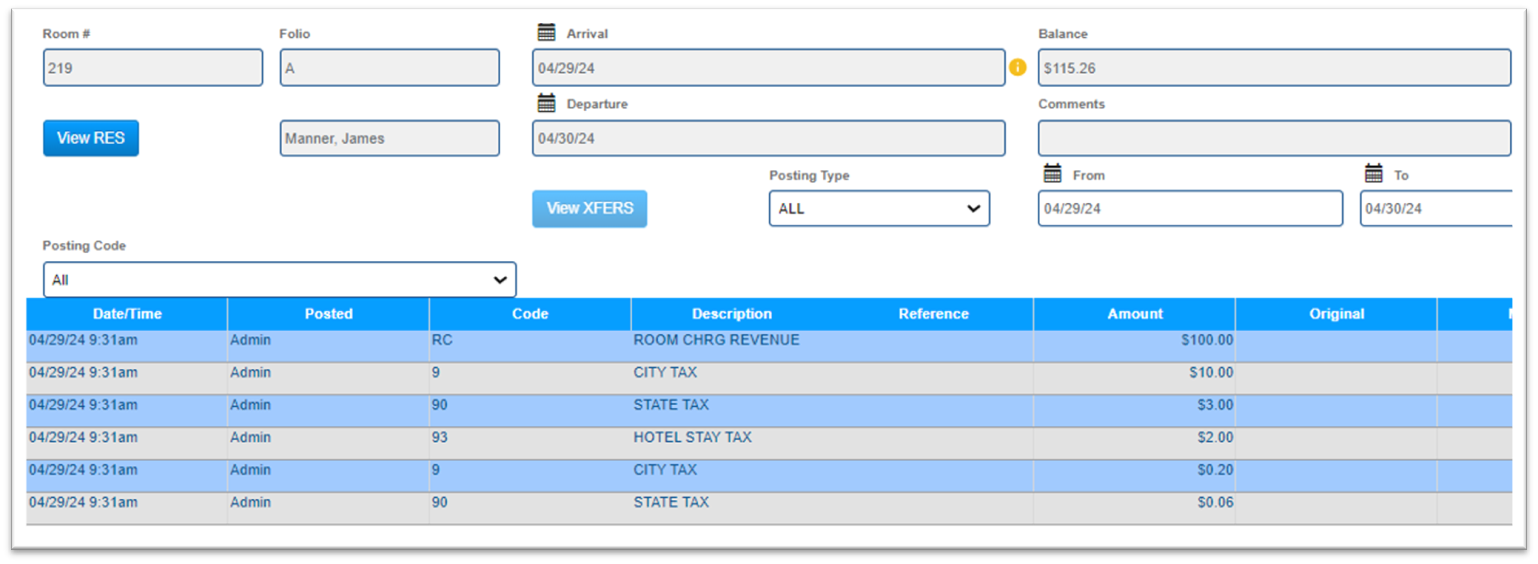Edit the From date field

point(1190,209)
